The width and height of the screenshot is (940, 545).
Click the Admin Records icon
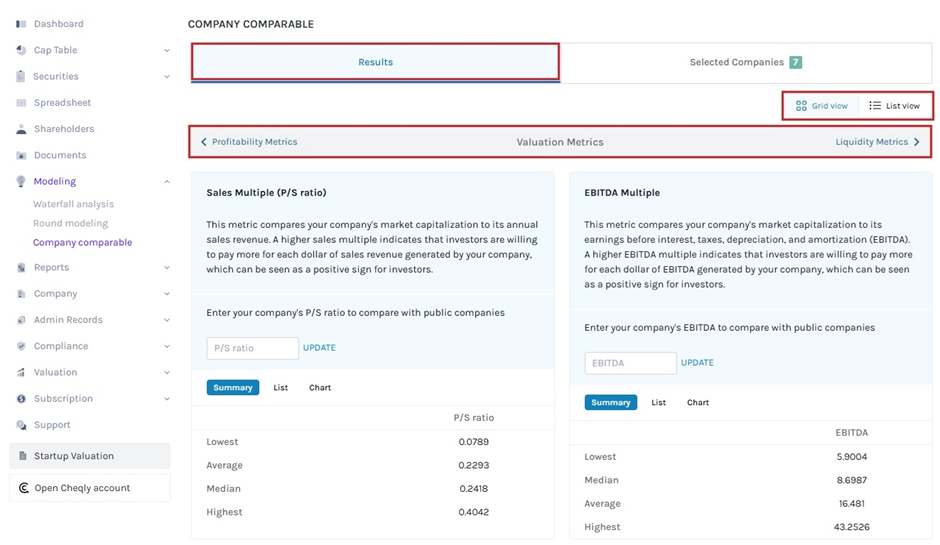[21, 320]
